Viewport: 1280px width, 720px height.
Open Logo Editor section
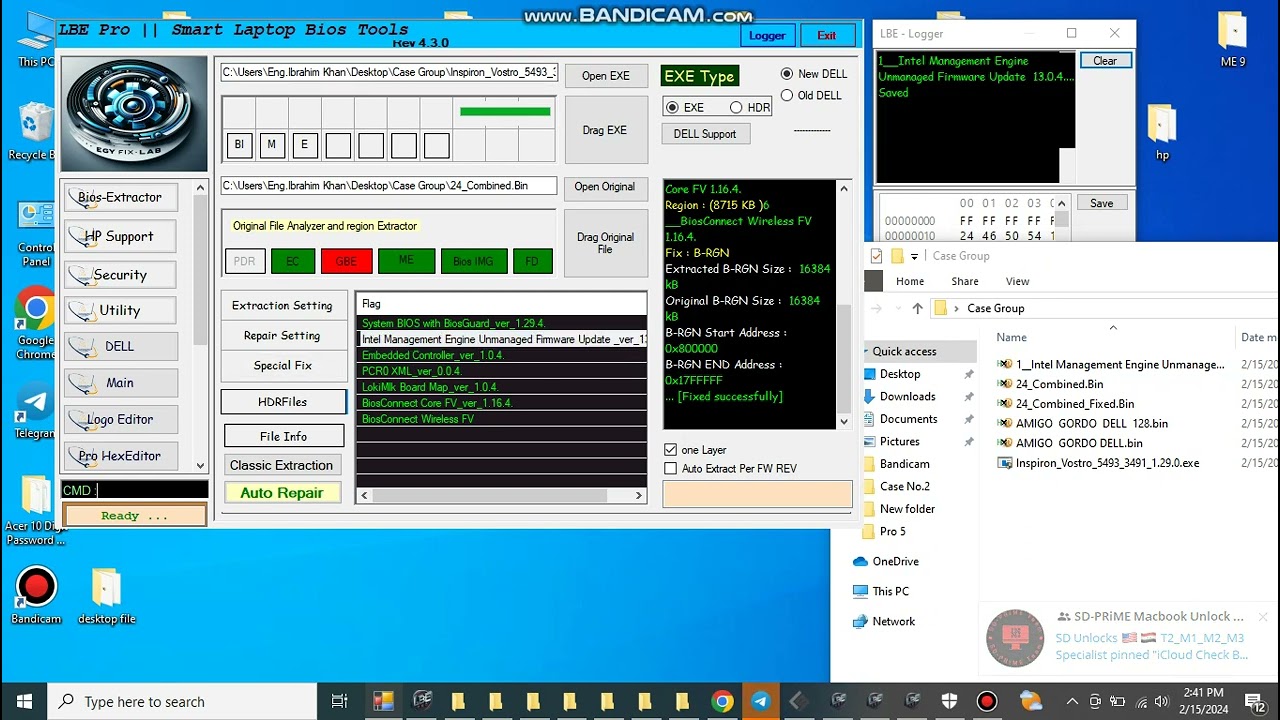point(120,419)
